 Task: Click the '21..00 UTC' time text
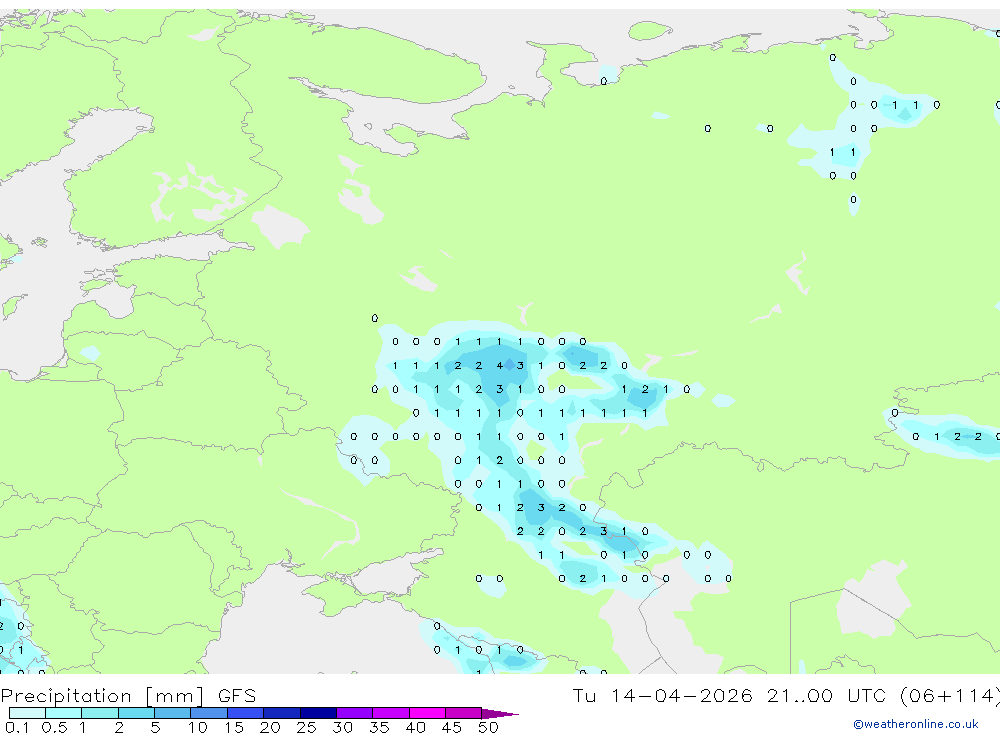click(x=827, y=695)
